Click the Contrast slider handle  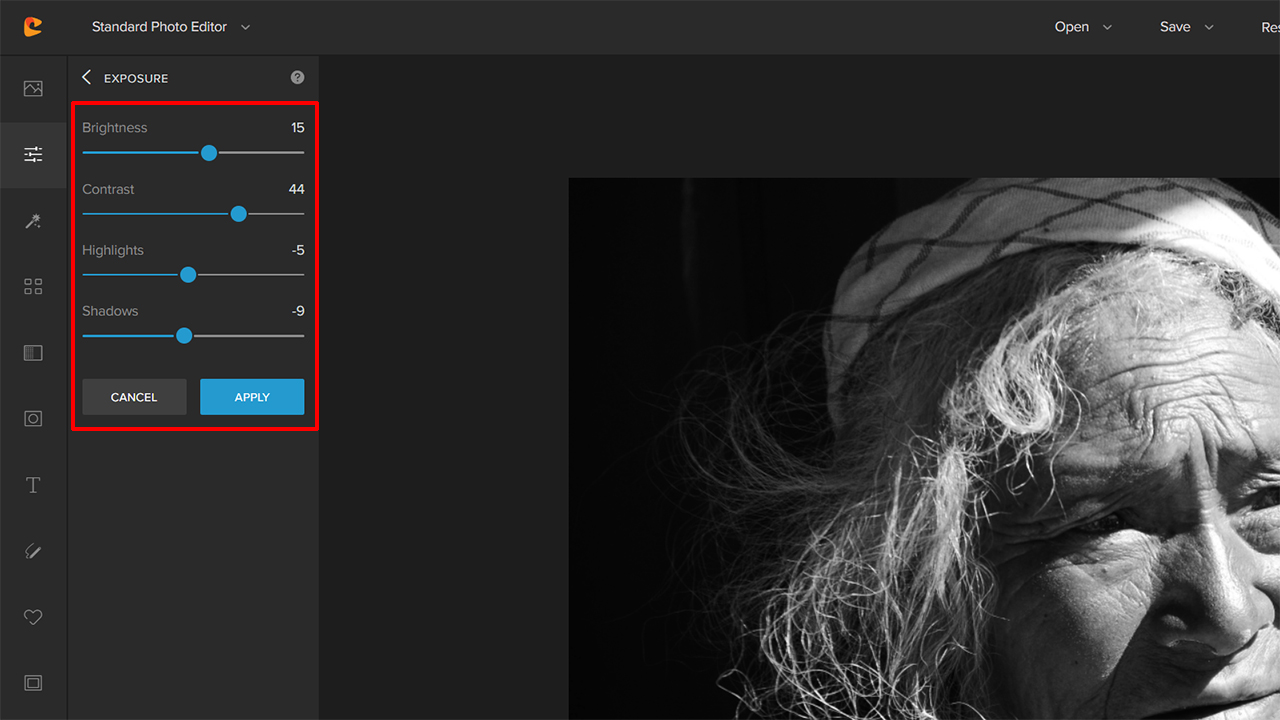click(x=238, y=214)
